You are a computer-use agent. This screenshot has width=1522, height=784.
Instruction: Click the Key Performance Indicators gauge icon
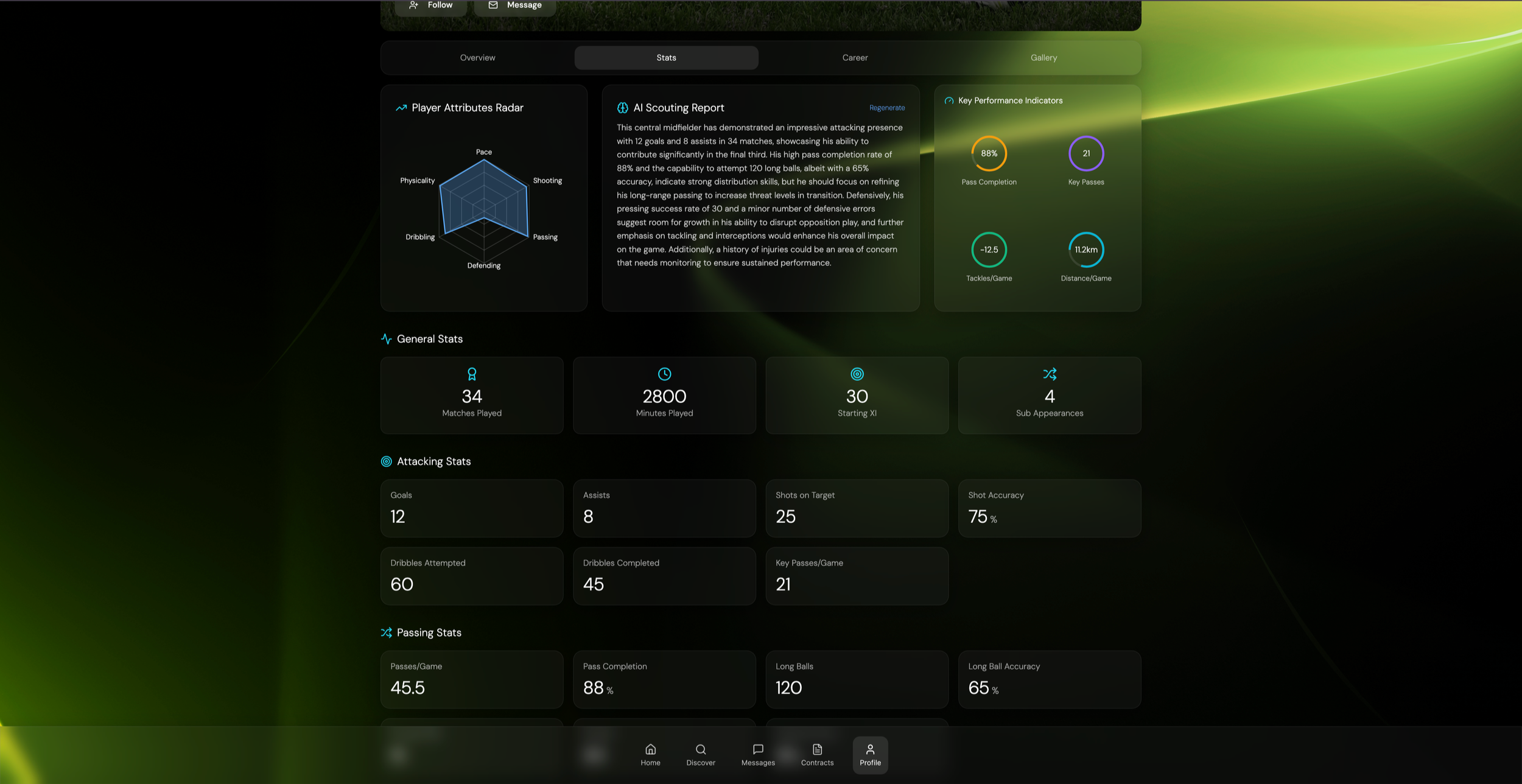point(949,101)
